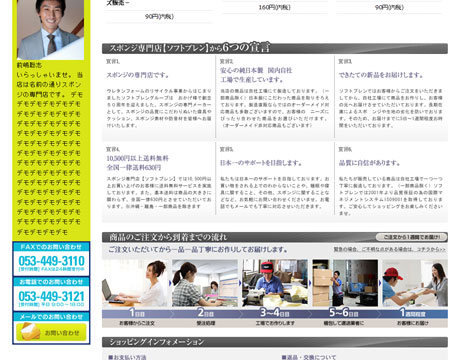Select the step 1 customer order photo

(x=135, y=283)
